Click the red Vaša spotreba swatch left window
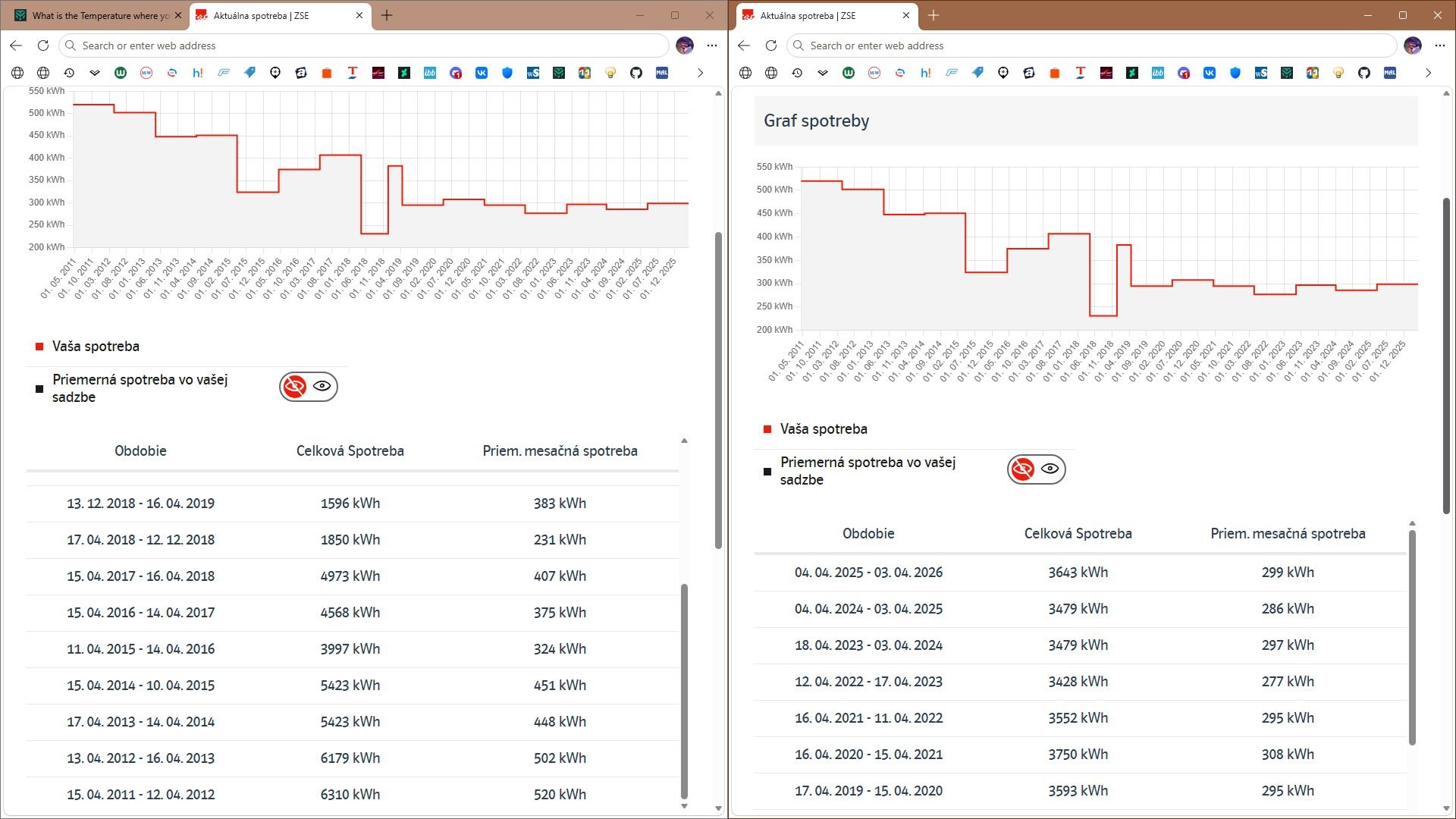Image resolution: width=1456 pixels, height=819 pixels. (39, 347)
